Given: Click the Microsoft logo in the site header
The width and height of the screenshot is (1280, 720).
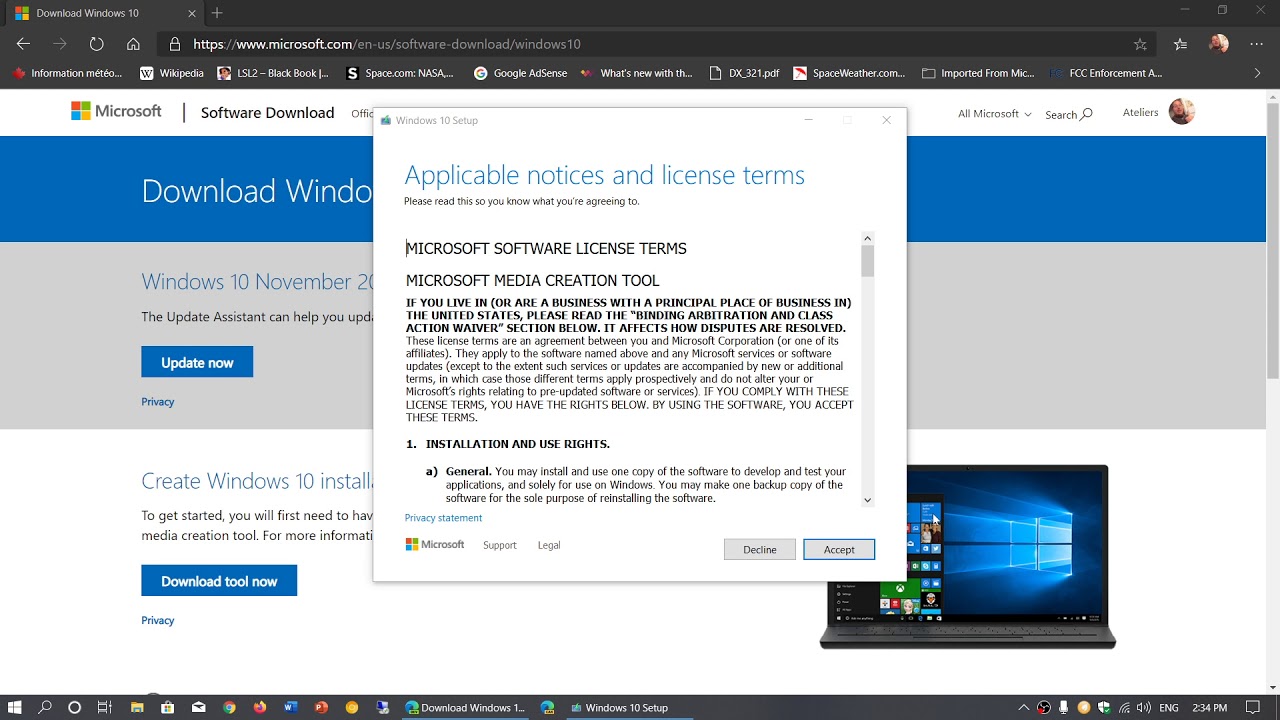Looking at the screenshot, I should [x=116, y=112].
